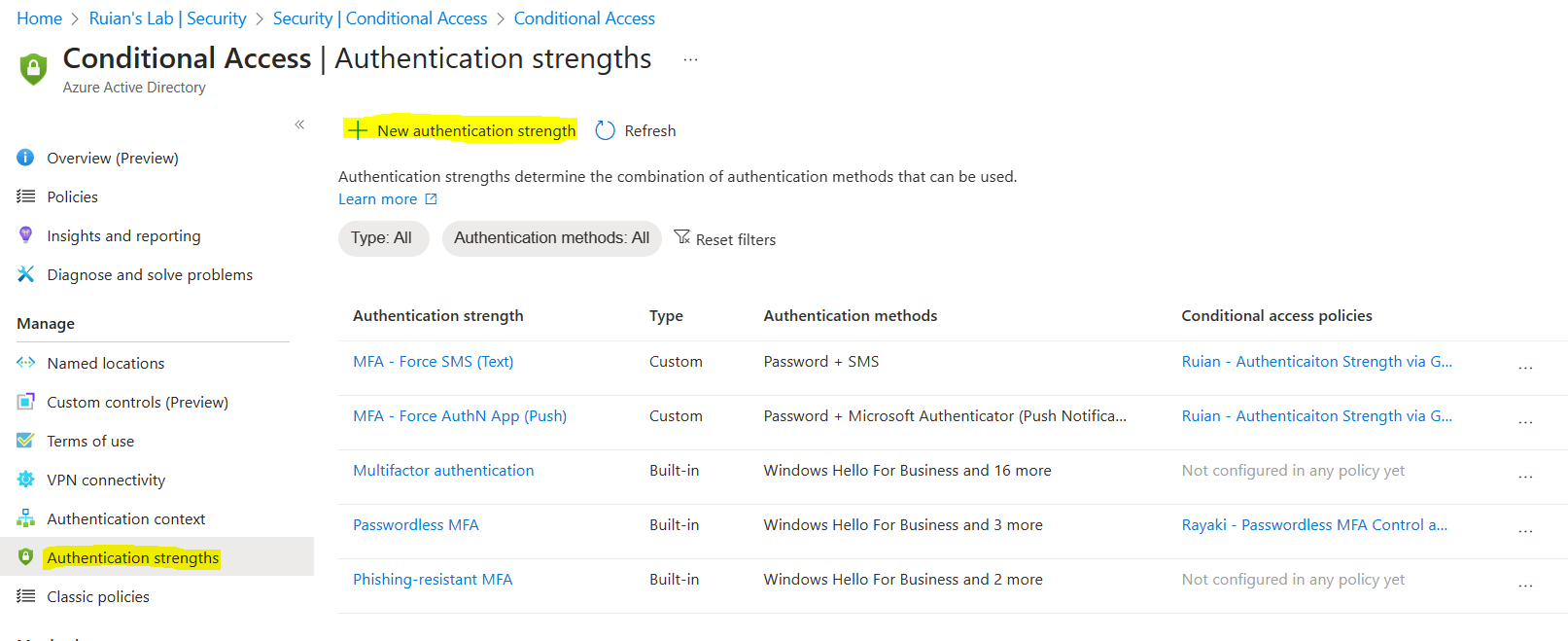The image size is (1568, 641).
Task: Open Rayaki - Passwordless MFA Control policy link
Action: [1314, 524]
